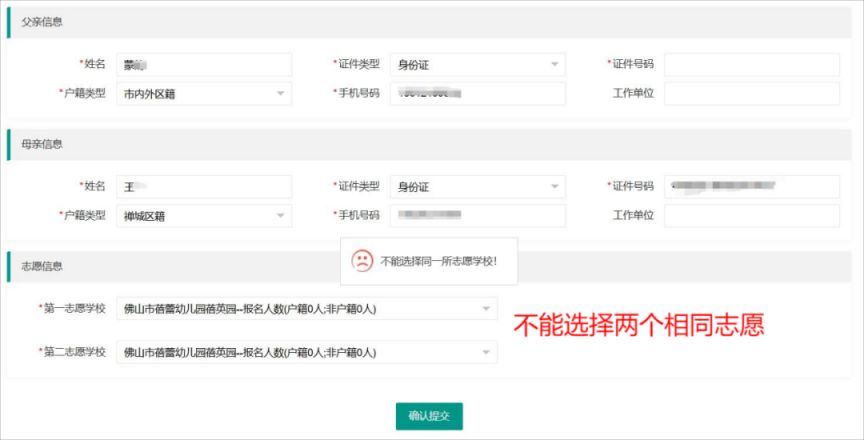Open the mother's 户籍类型 禅城区籍 dropdown
Image resolution: width=864 pixels, height=440 pixels.
point(204,216)
